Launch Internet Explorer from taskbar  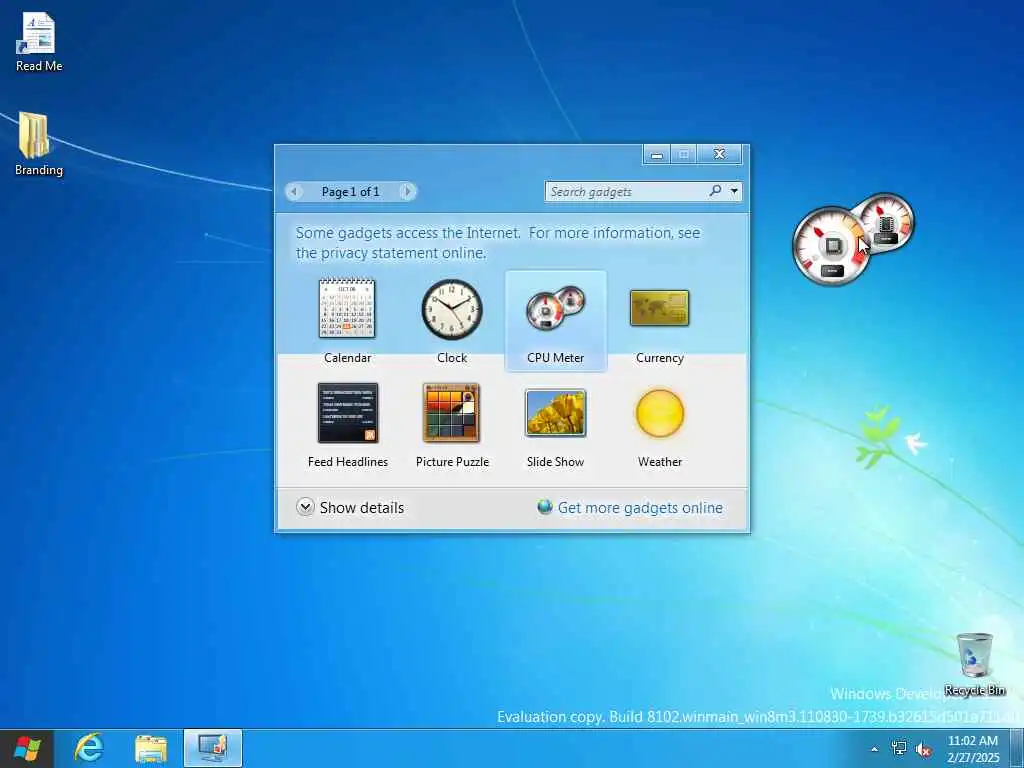(x=89, y=748)
